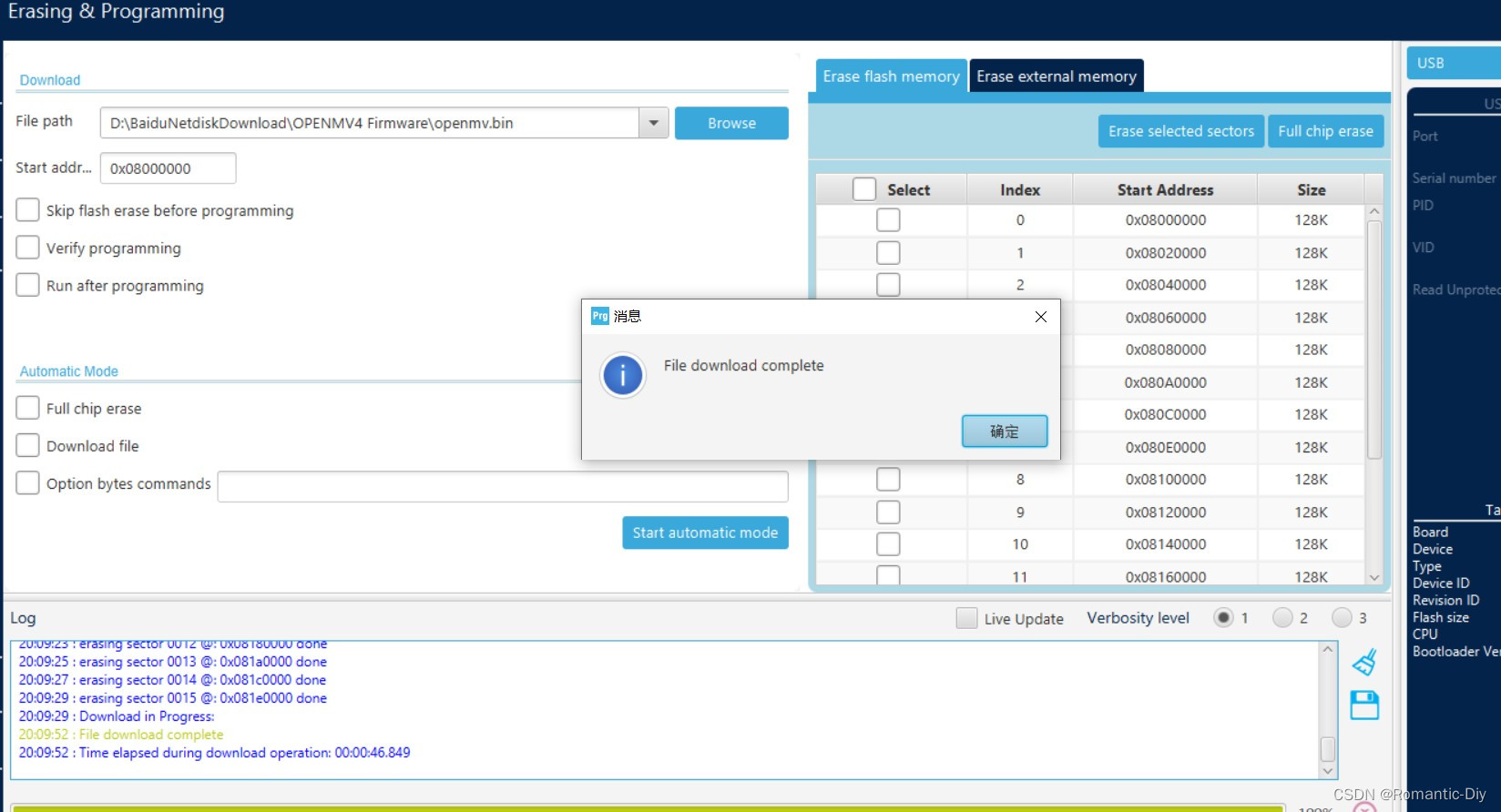
Task: Click the Index column header
Action: pos(1020,189)
